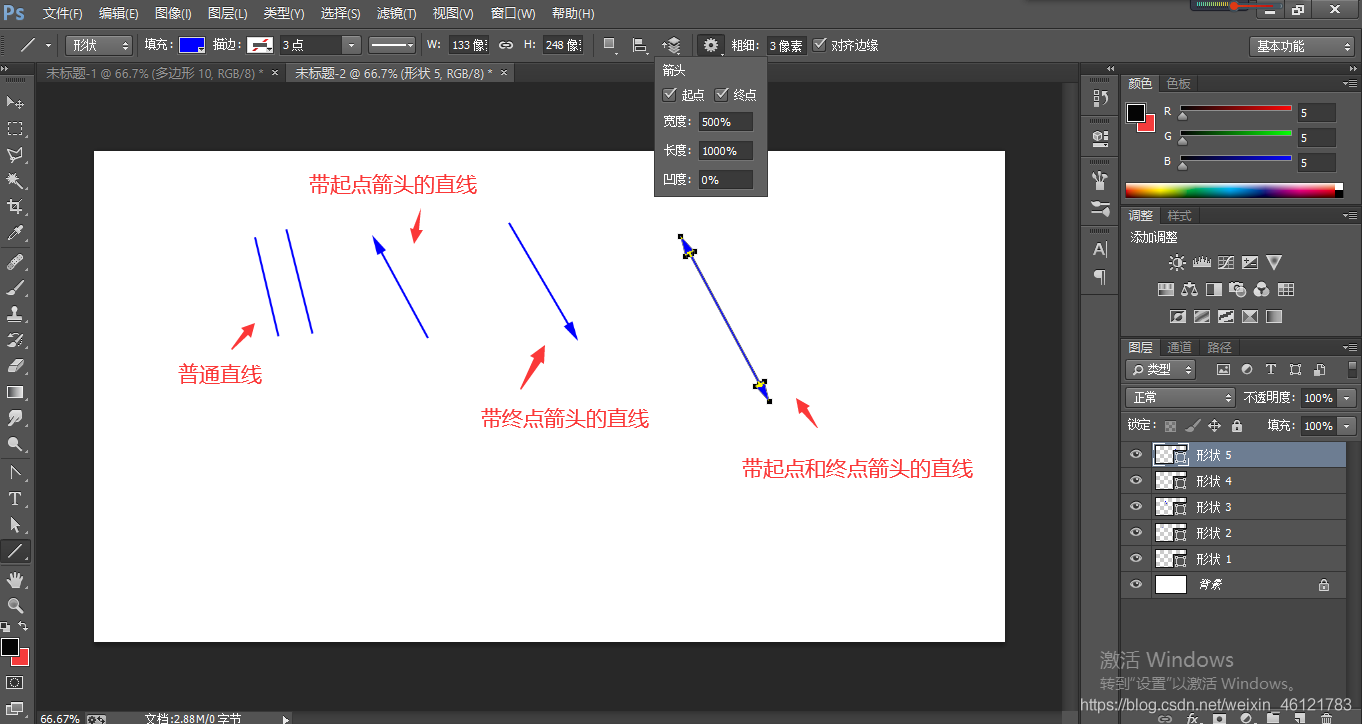Open the 形状 tool mode dropdown
The width and height of the screenshot is (1362, 724).
coord(99,45)
